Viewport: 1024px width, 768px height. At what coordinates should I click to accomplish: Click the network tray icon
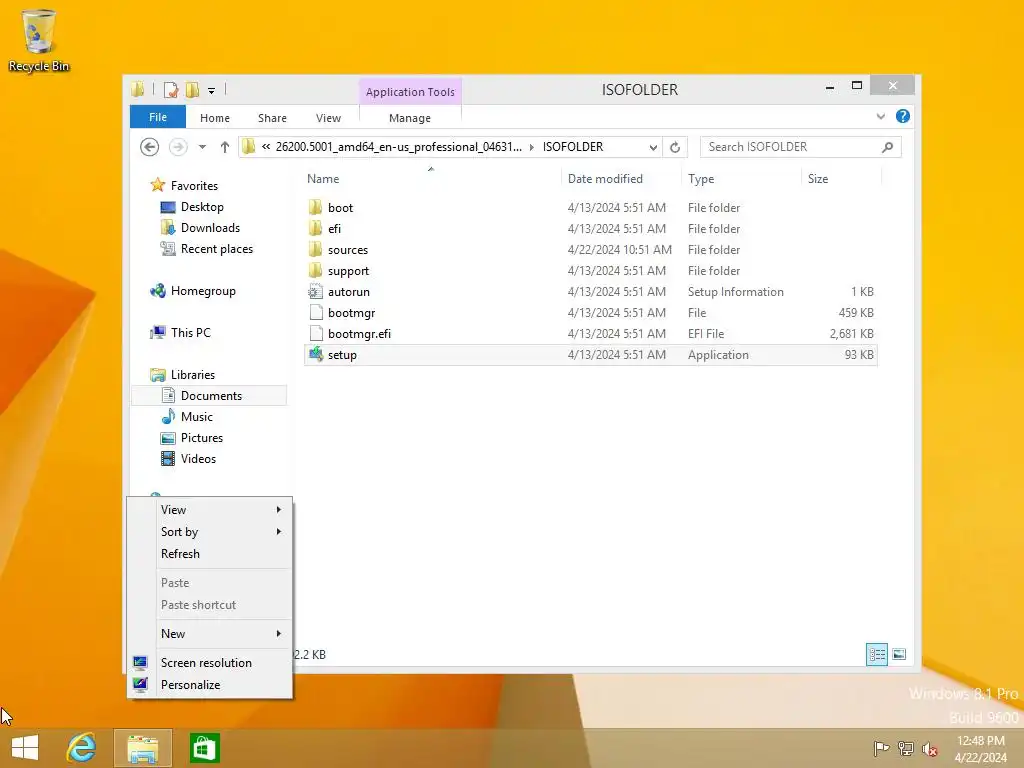(x=906, y=748)
